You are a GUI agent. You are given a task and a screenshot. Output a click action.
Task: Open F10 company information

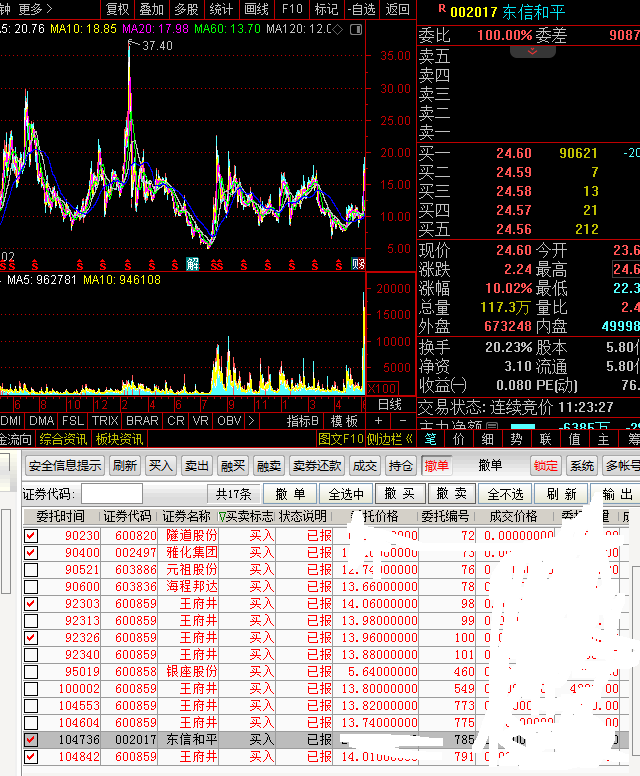[292, 9]
